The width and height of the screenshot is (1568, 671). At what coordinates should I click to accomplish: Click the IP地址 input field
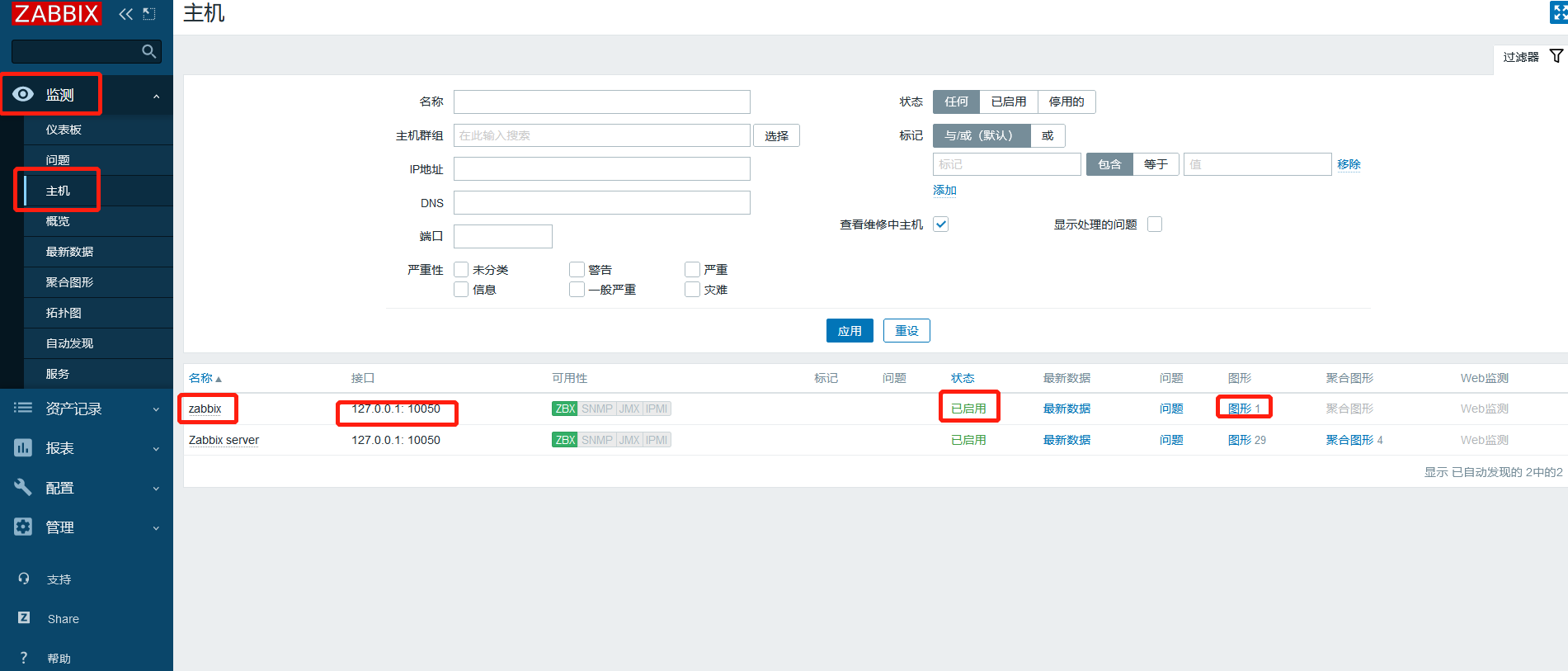[x=602, y=168]
